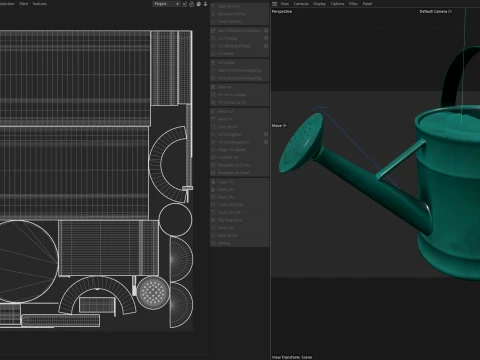The width and height of the screenshot is (480, 360).
Task: Open Set UVW from Projection options gear
Action: point(266,30)
